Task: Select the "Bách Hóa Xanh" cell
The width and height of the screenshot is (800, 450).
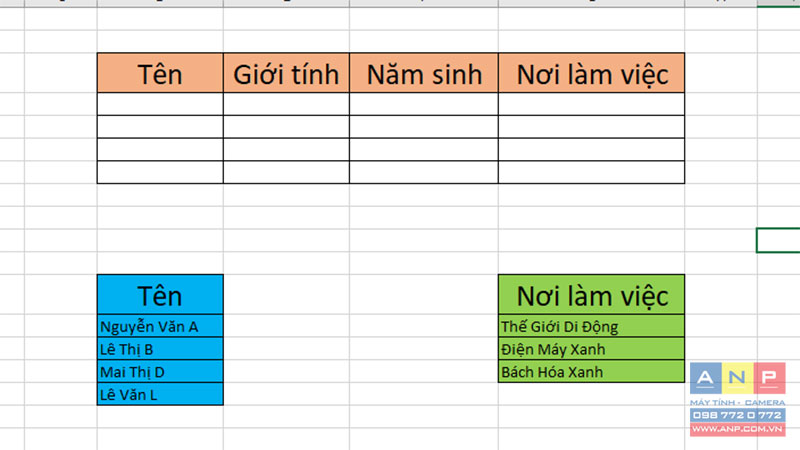Action: 591,371
